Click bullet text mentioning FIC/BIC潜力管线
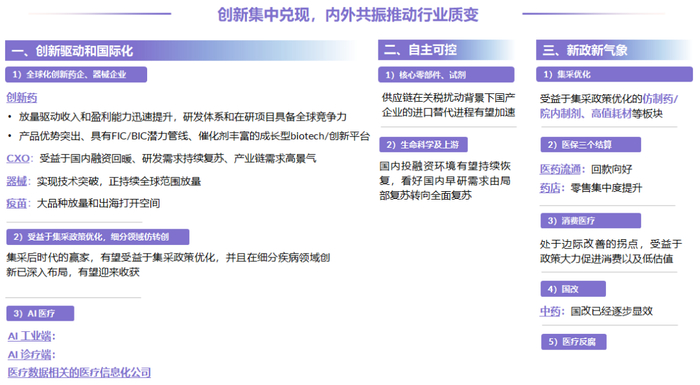Image resolution: width=700 pixels, height=385 pixels. [194, 136]
